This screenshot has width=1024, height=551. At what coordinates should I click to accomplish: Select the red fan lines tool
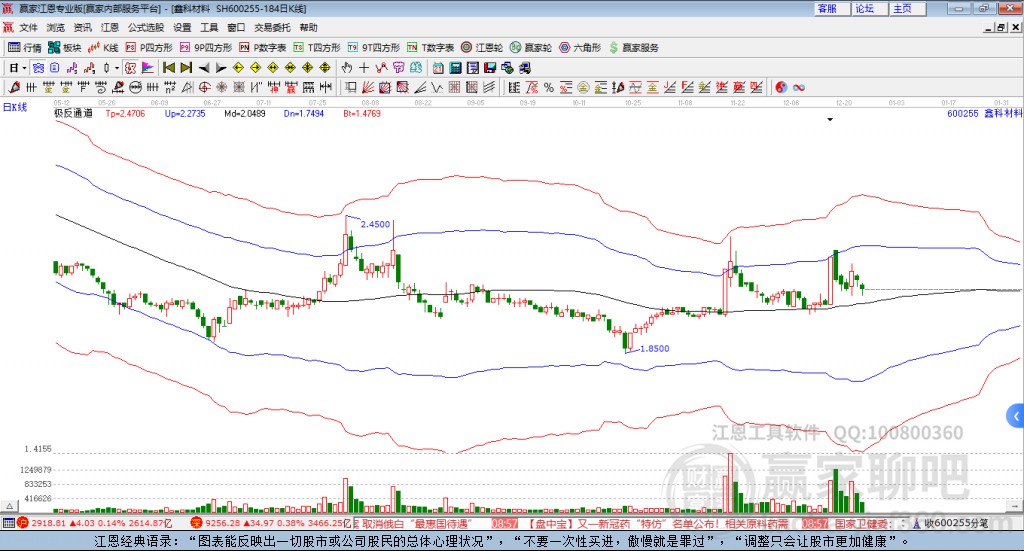pyautogui.click(x=368, y=87)
